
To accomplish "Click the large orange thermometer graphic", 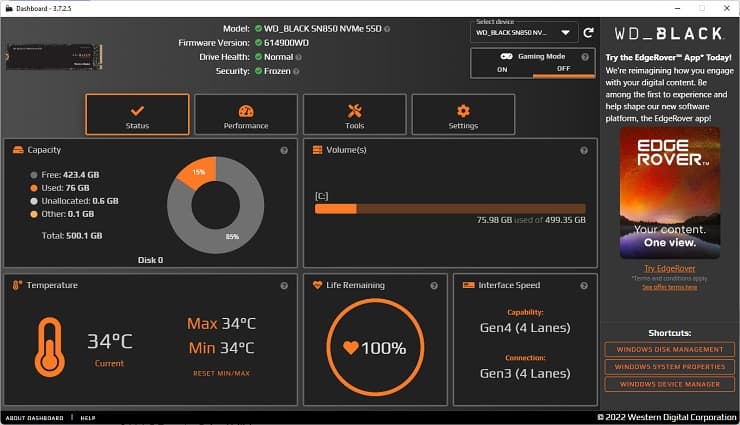I will tap(50, 347).
